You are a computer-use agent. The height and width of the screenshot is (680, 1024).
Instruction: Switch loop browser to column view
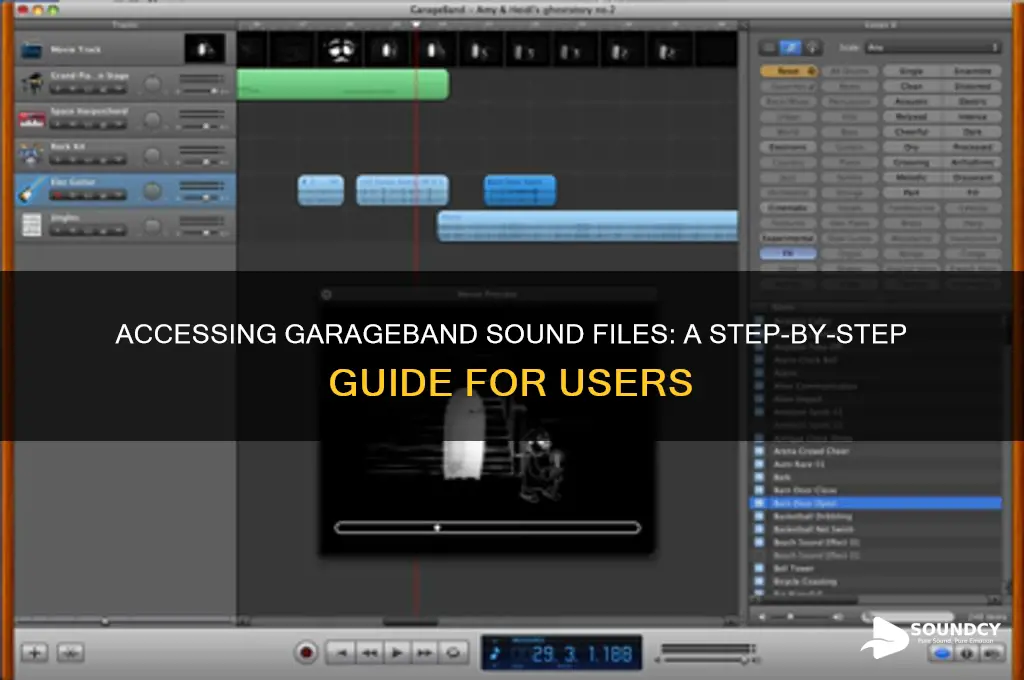[x=769, y=48]
